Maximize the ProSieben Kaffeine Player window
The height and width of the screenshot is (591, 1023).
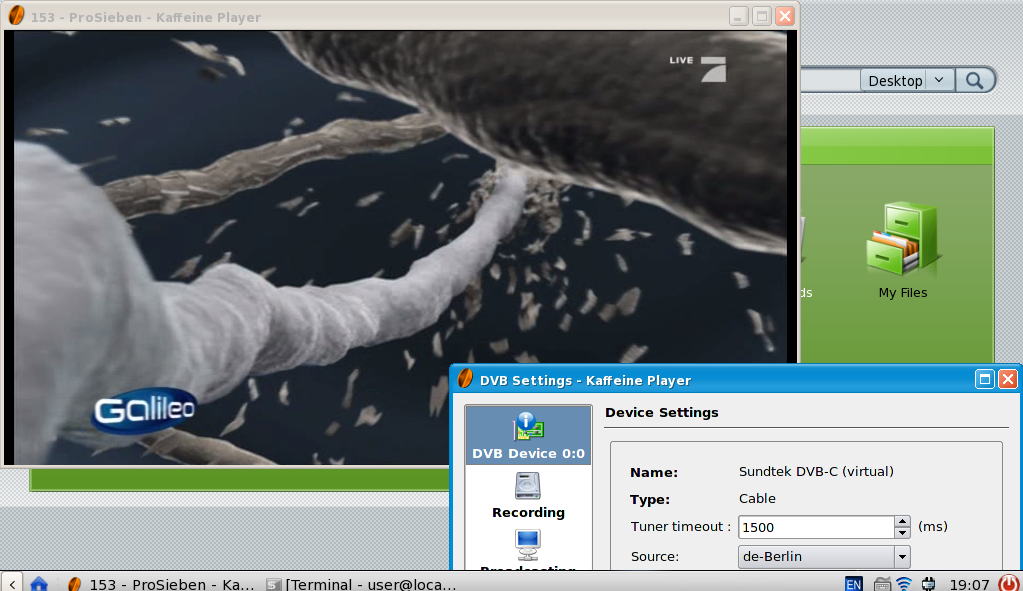(x=761, y=16)
